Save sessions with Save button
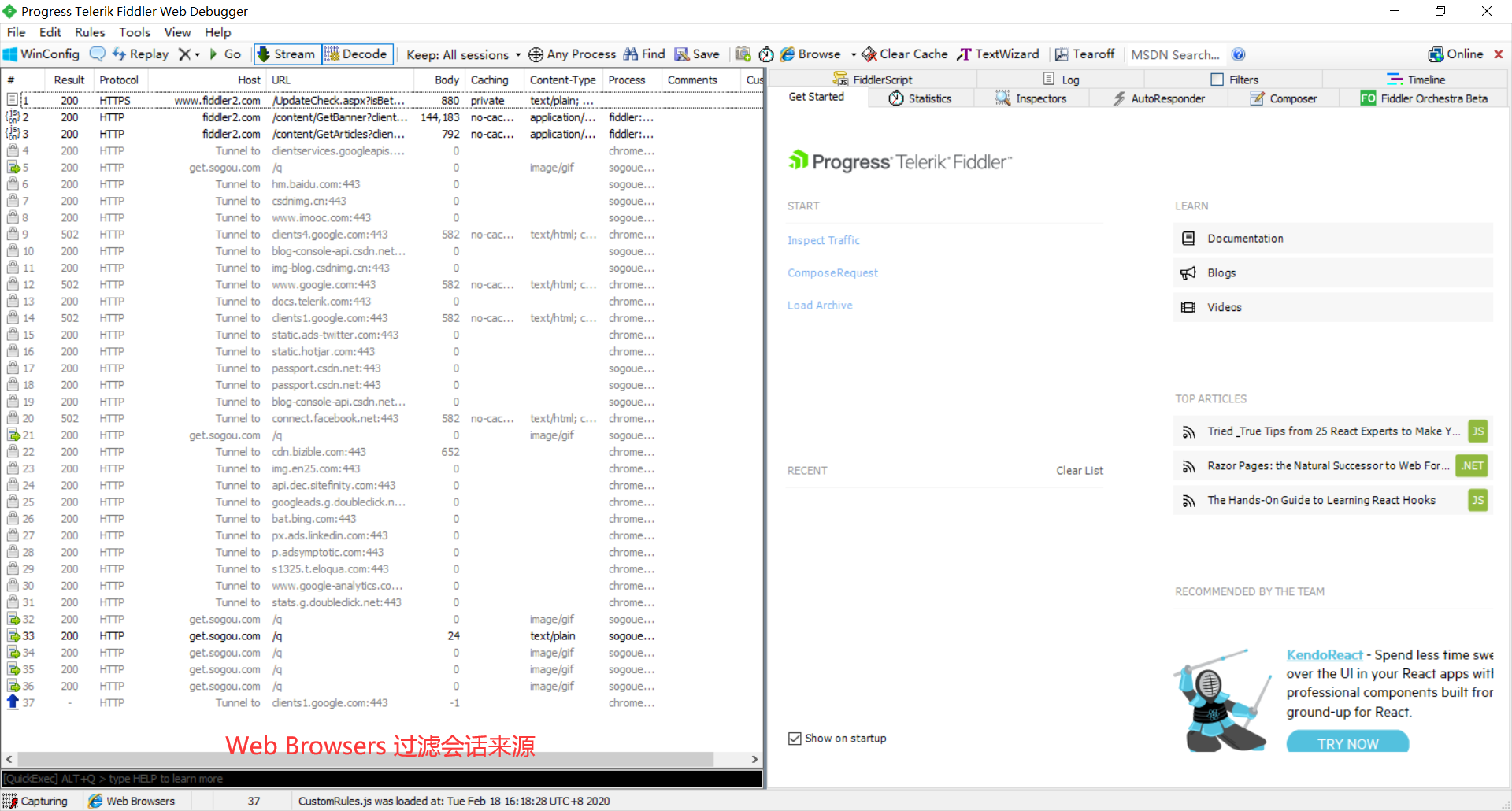This screenshot has height=811, width=1512. coord(697,54)
